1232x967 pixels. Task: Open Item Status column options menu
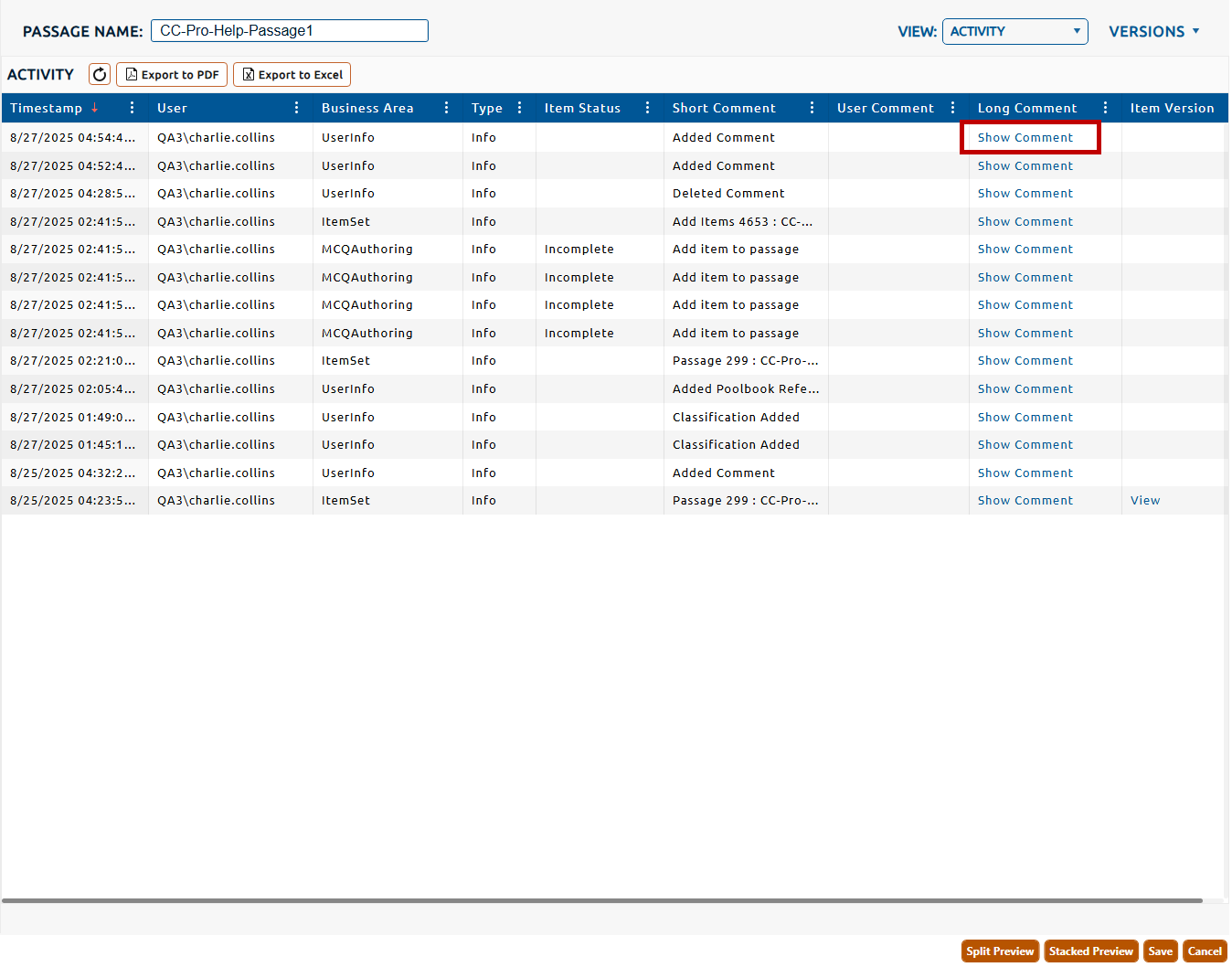[648, 108]
